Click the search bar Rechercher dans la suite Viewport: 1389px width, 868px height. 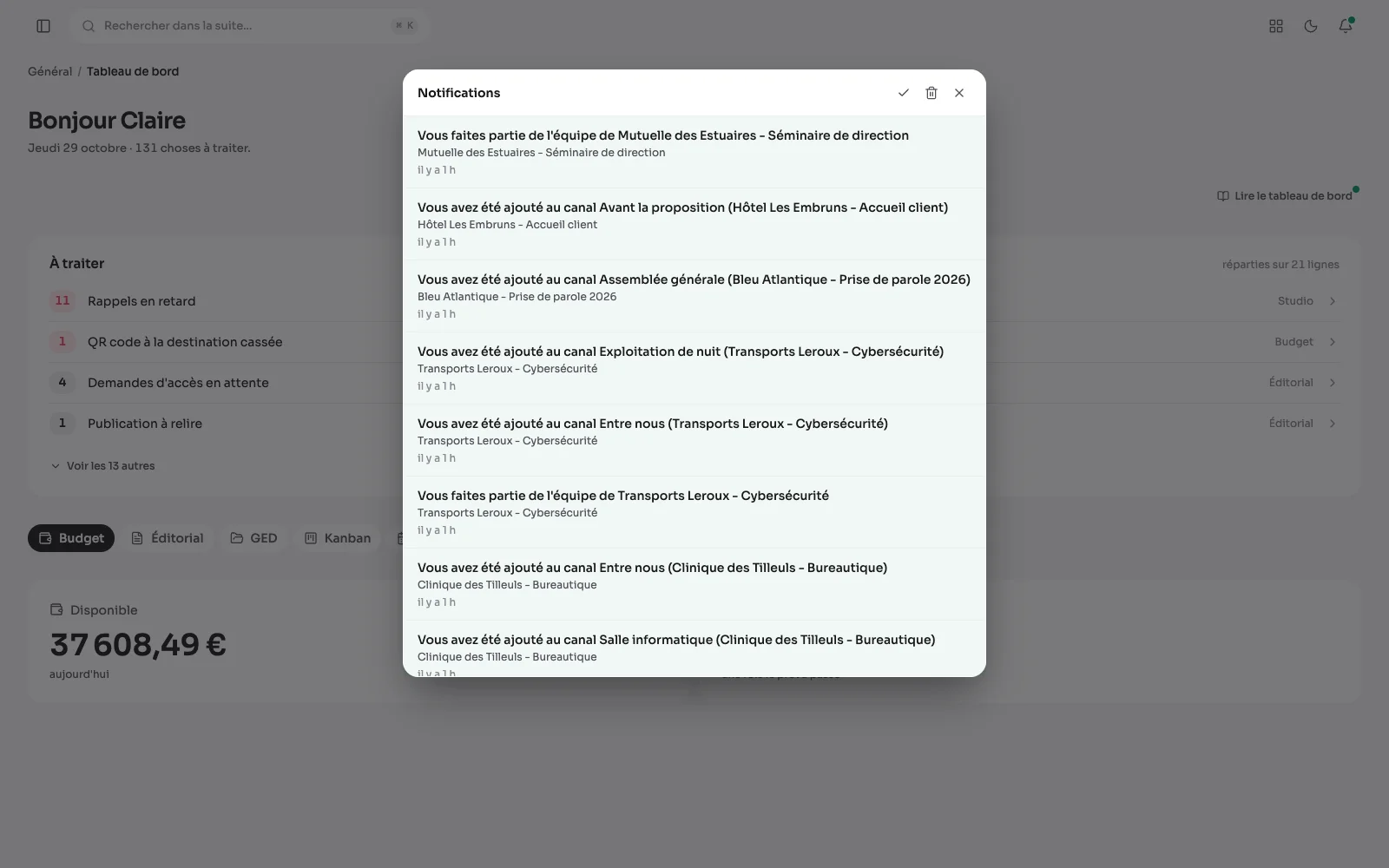click(x=250, y=26)
